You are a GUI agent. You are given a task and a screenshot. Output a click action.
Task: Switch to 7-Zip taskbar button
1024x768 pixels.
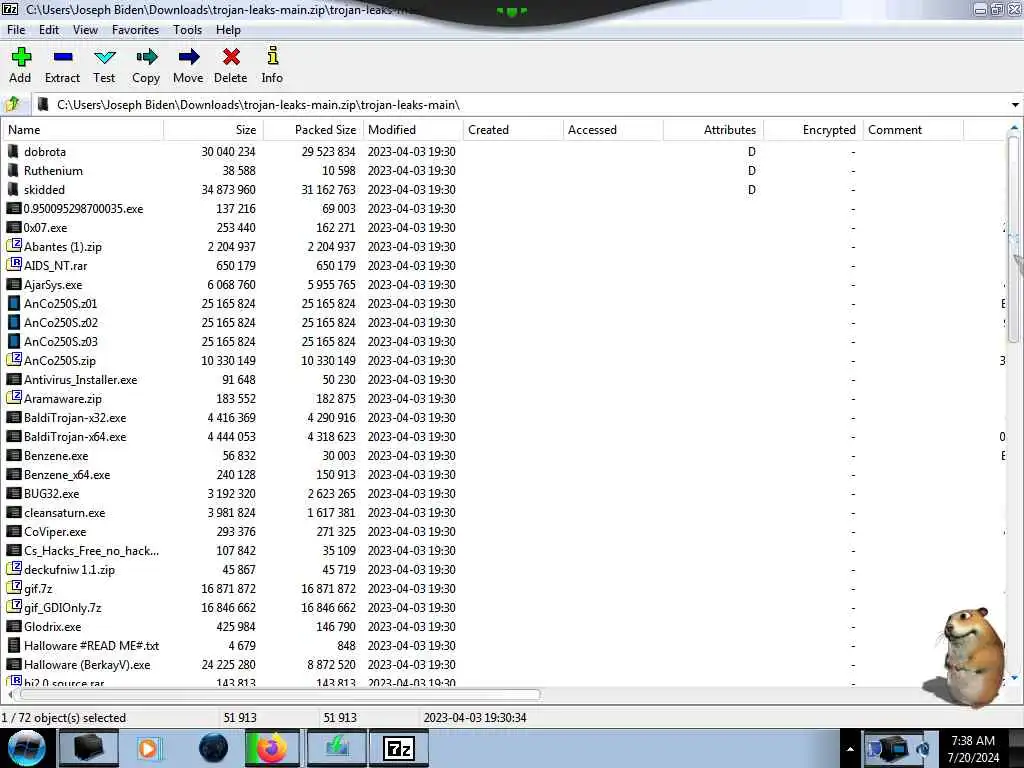pyautogui.click(x=399, y=748)
